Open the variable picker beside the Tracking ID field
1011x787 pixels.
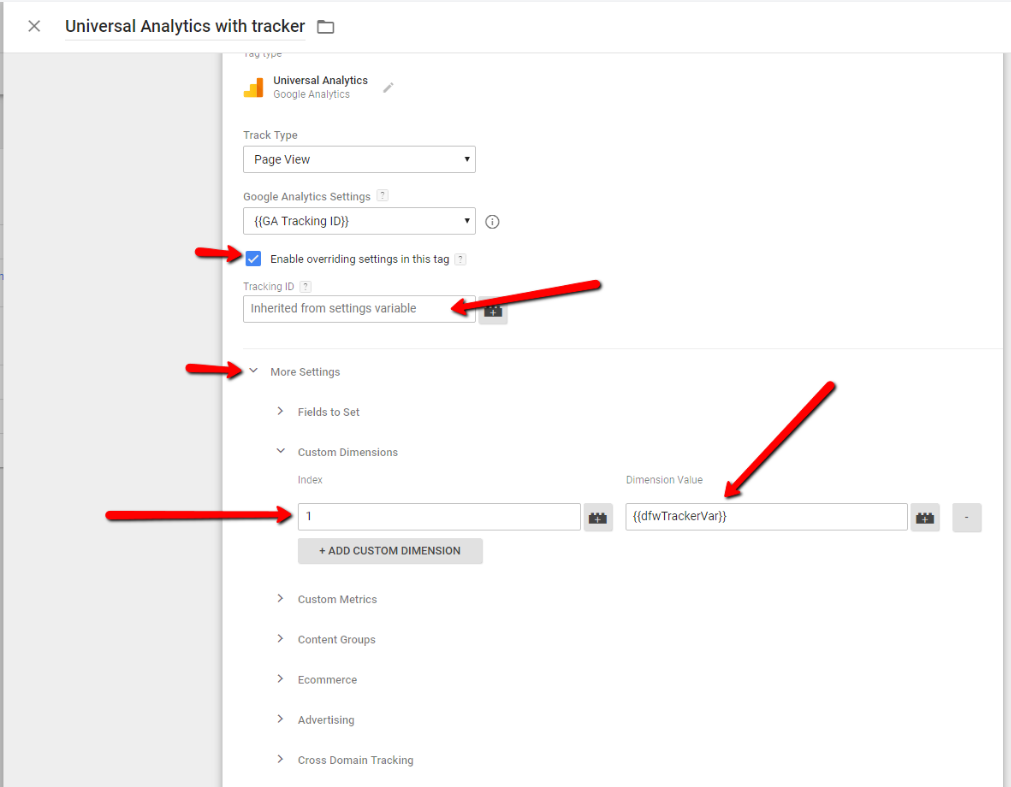(x=493, y=311)
